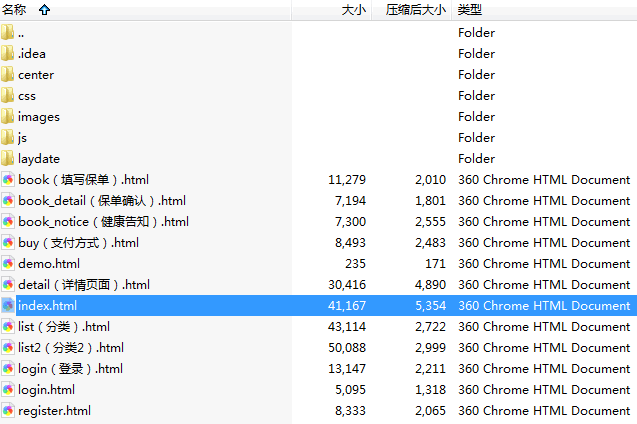Toggle sort direction arrow beside 名称
The image size is (637, 424).
tap(44, 10)
